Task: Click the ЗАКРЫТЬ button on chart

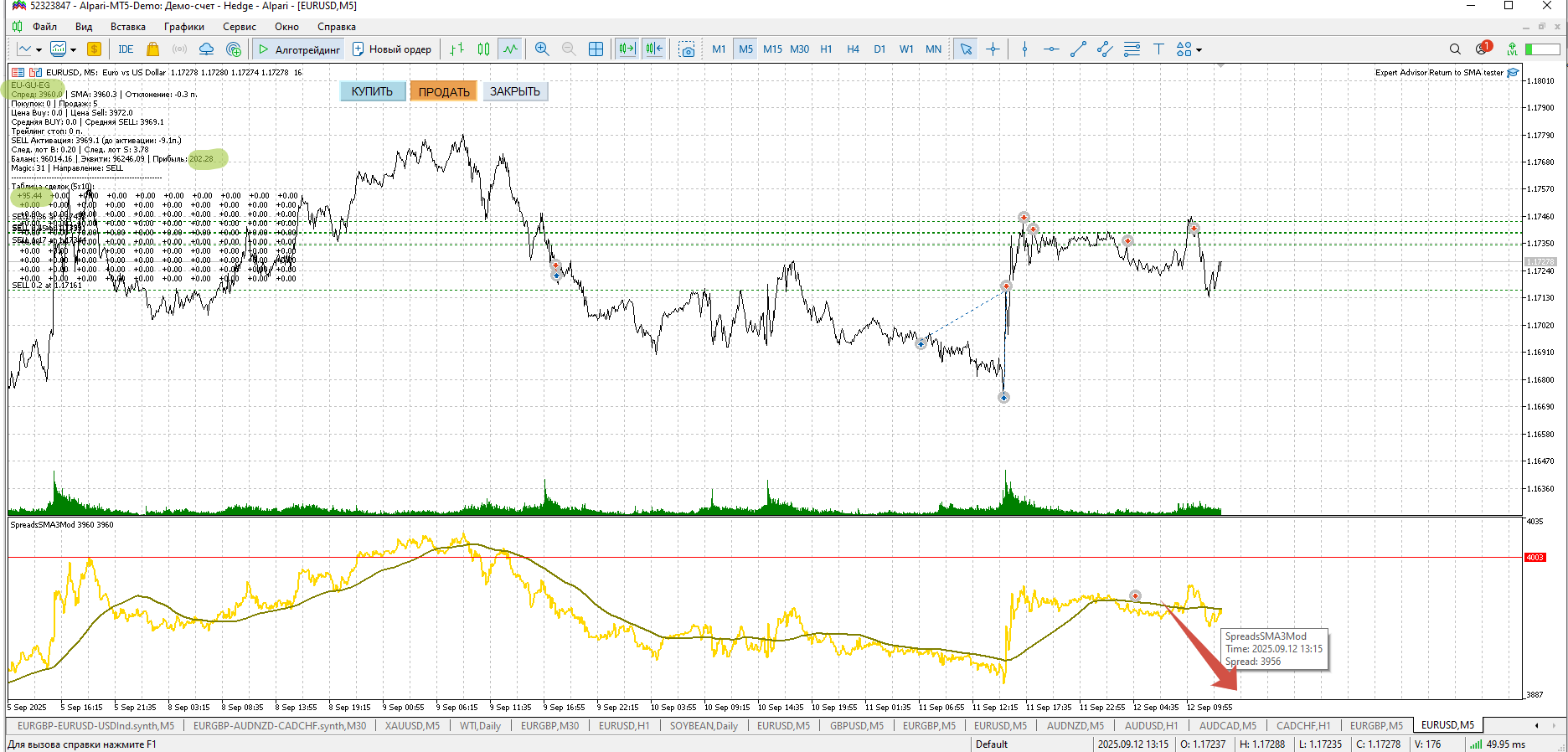Action: [x=515, y=91]
